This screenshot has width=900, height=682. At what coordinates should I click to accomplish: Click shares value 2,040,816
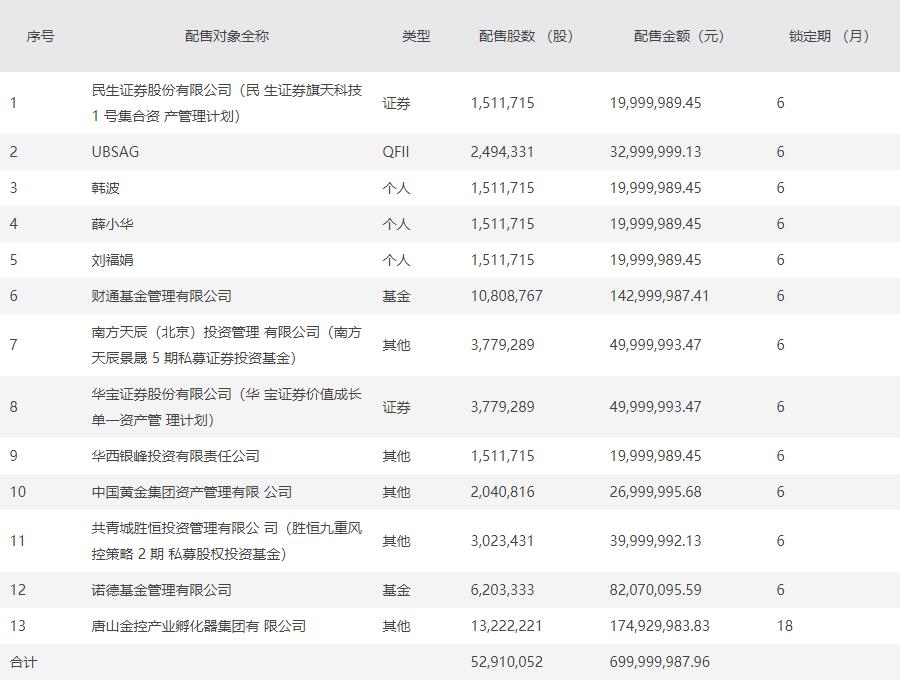tap(502, 492)
